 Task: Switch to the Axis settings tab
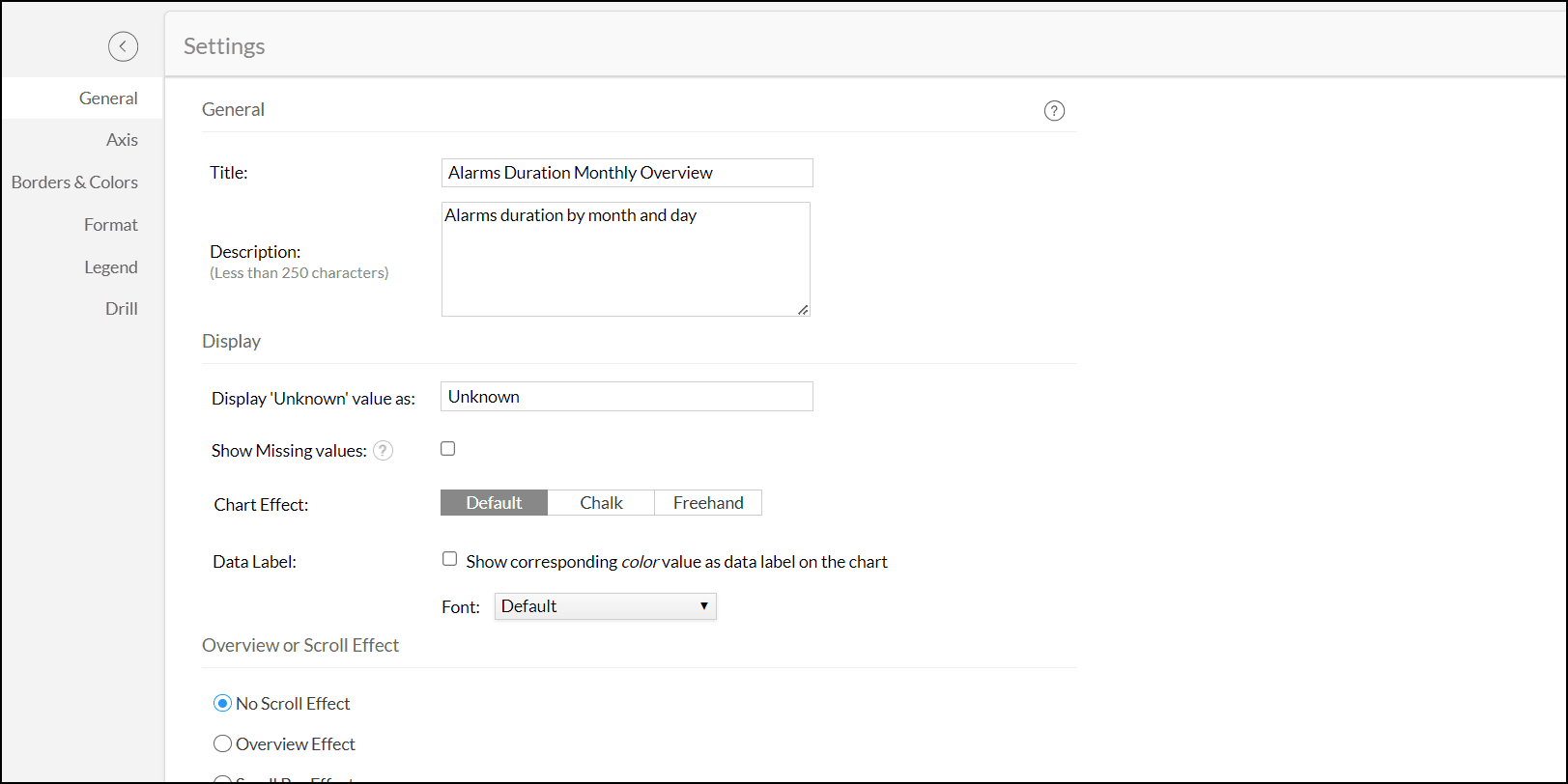(122, 140)
